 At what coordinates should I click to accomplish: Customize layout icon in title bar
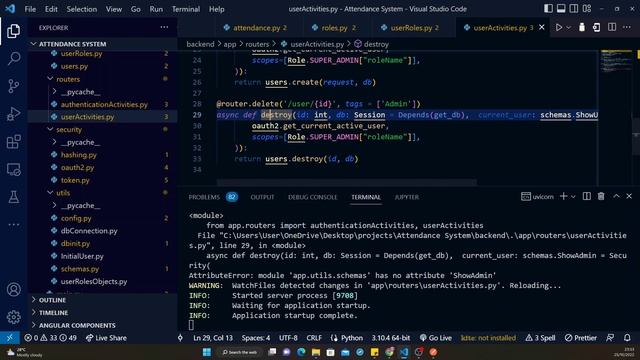pyautogui.click(x=587, y=9)
